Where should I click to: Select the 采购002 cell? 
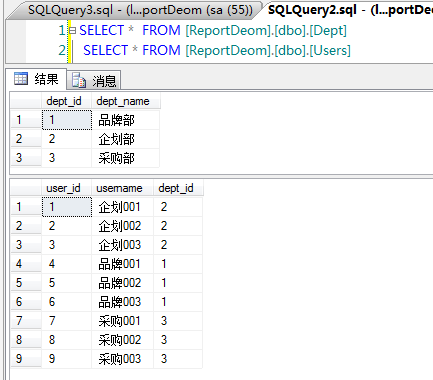coord(122,340)
